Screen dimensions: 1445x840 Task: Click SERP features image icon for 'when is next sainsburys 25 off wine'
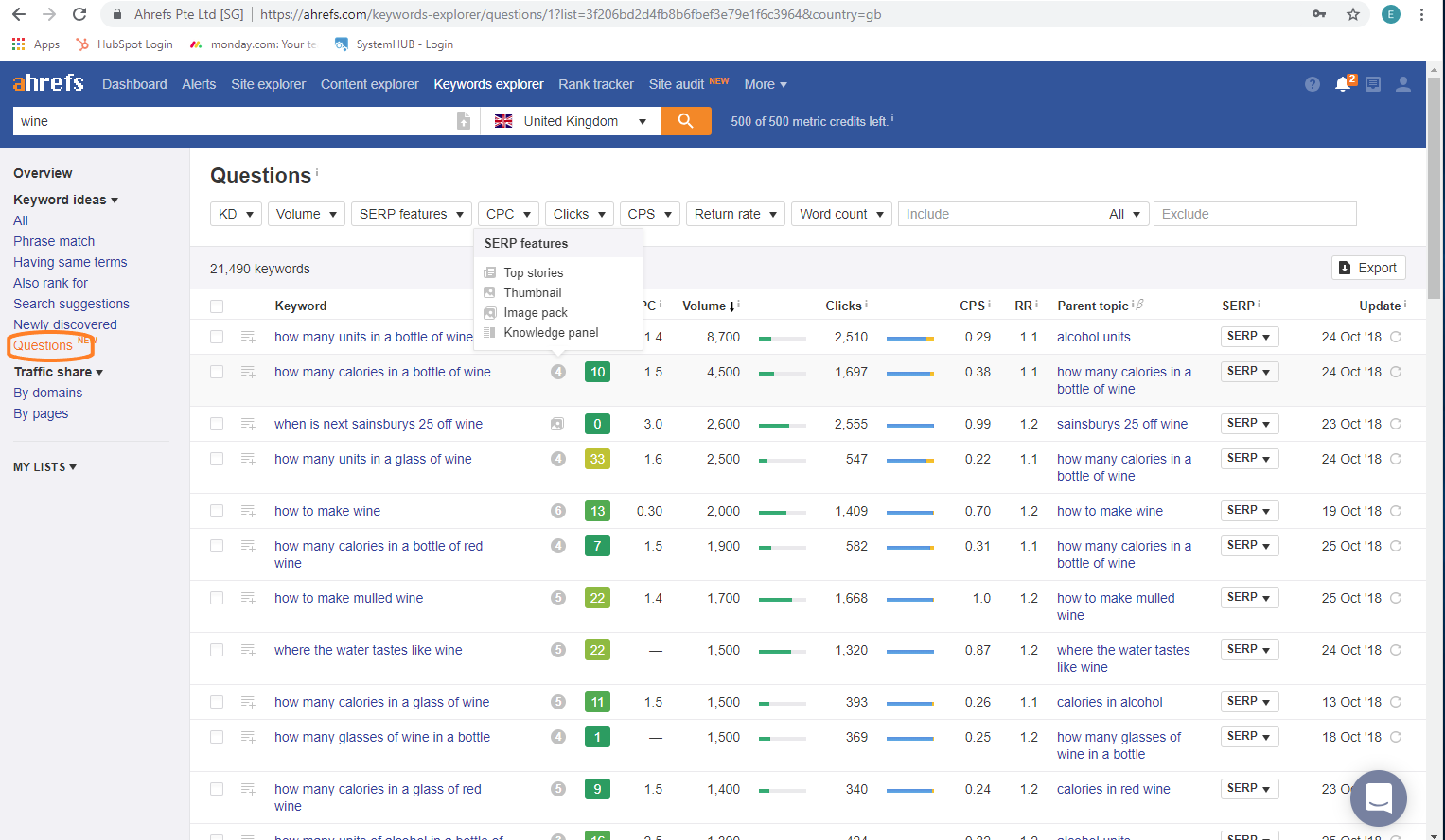pos(557,424)
